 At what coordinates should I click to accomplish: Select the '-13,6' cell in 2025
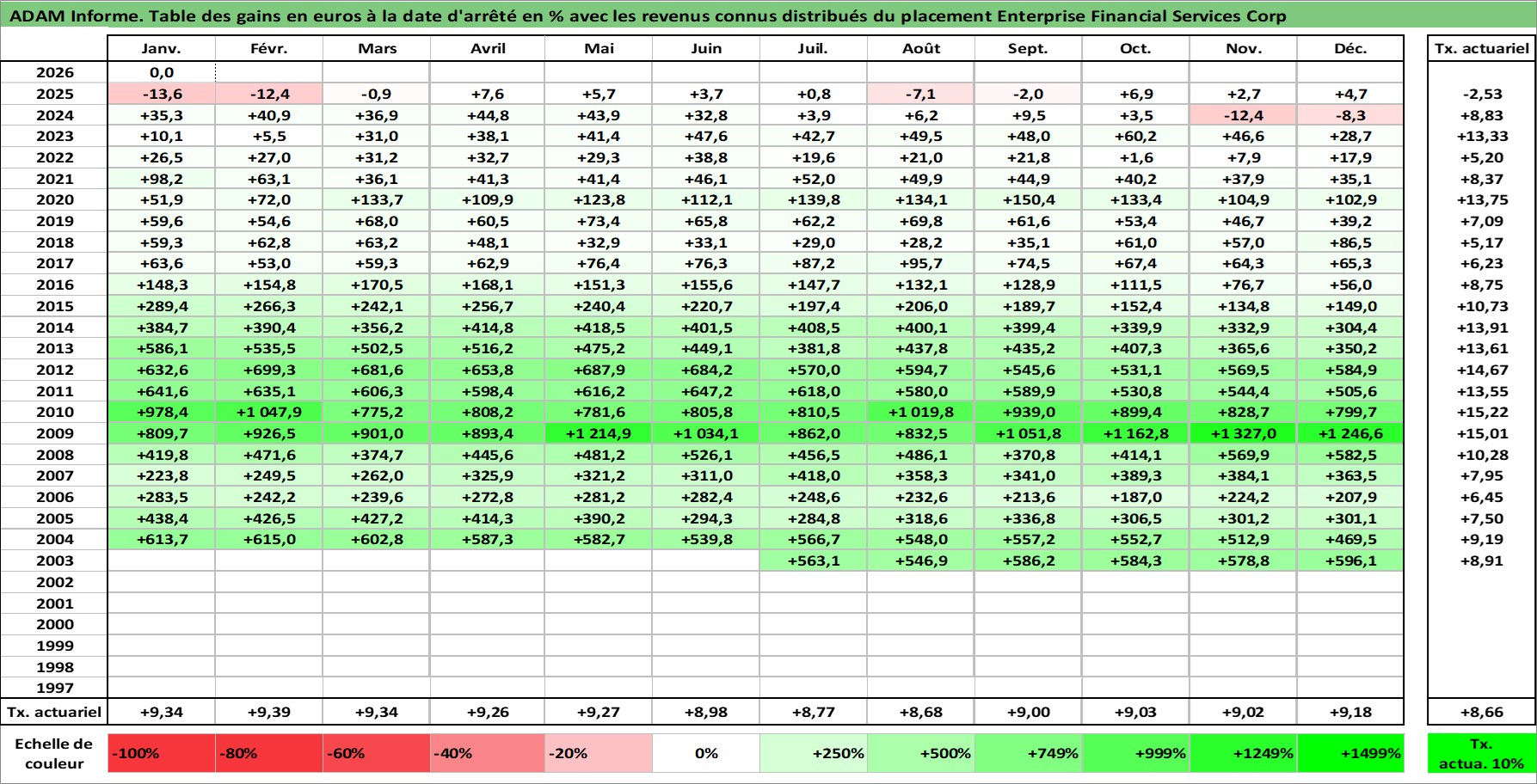click(x=162, y=94)
